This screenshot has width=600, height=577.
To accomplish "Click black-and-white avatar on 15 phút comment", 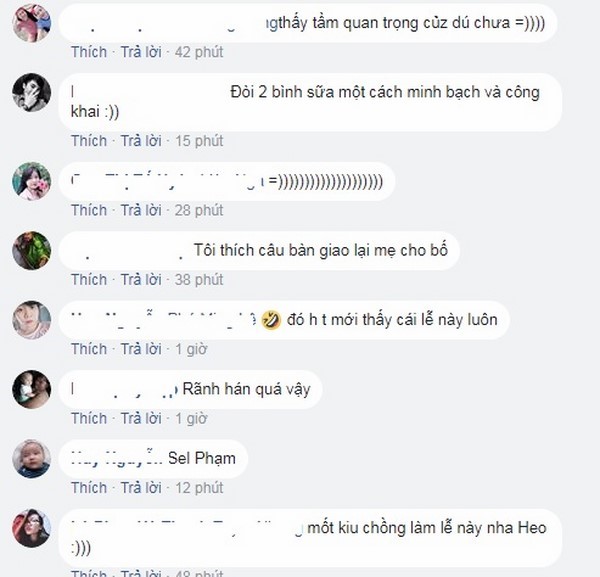I will [31, 93].
